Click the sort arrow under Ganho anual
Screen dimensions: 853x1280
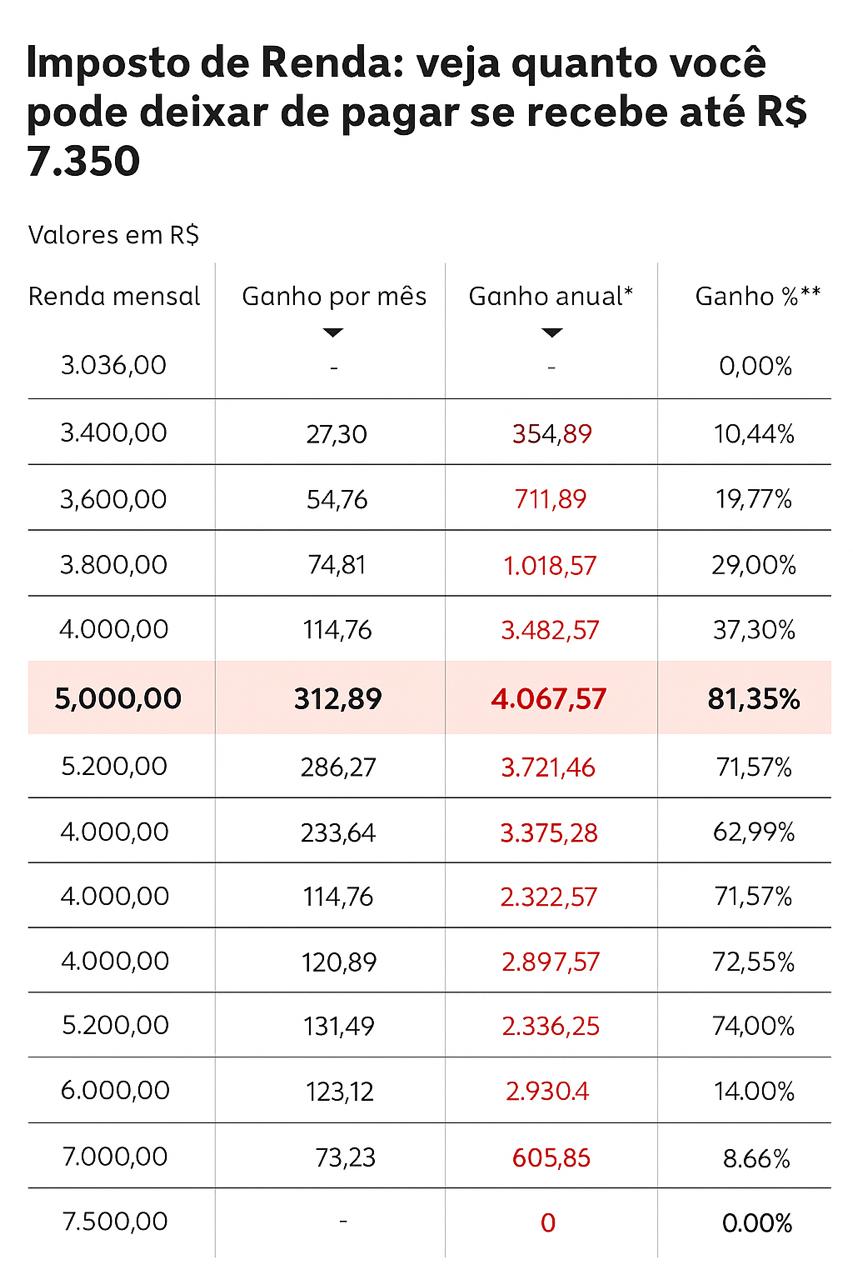pyautogui.click(x=551, y=333)
